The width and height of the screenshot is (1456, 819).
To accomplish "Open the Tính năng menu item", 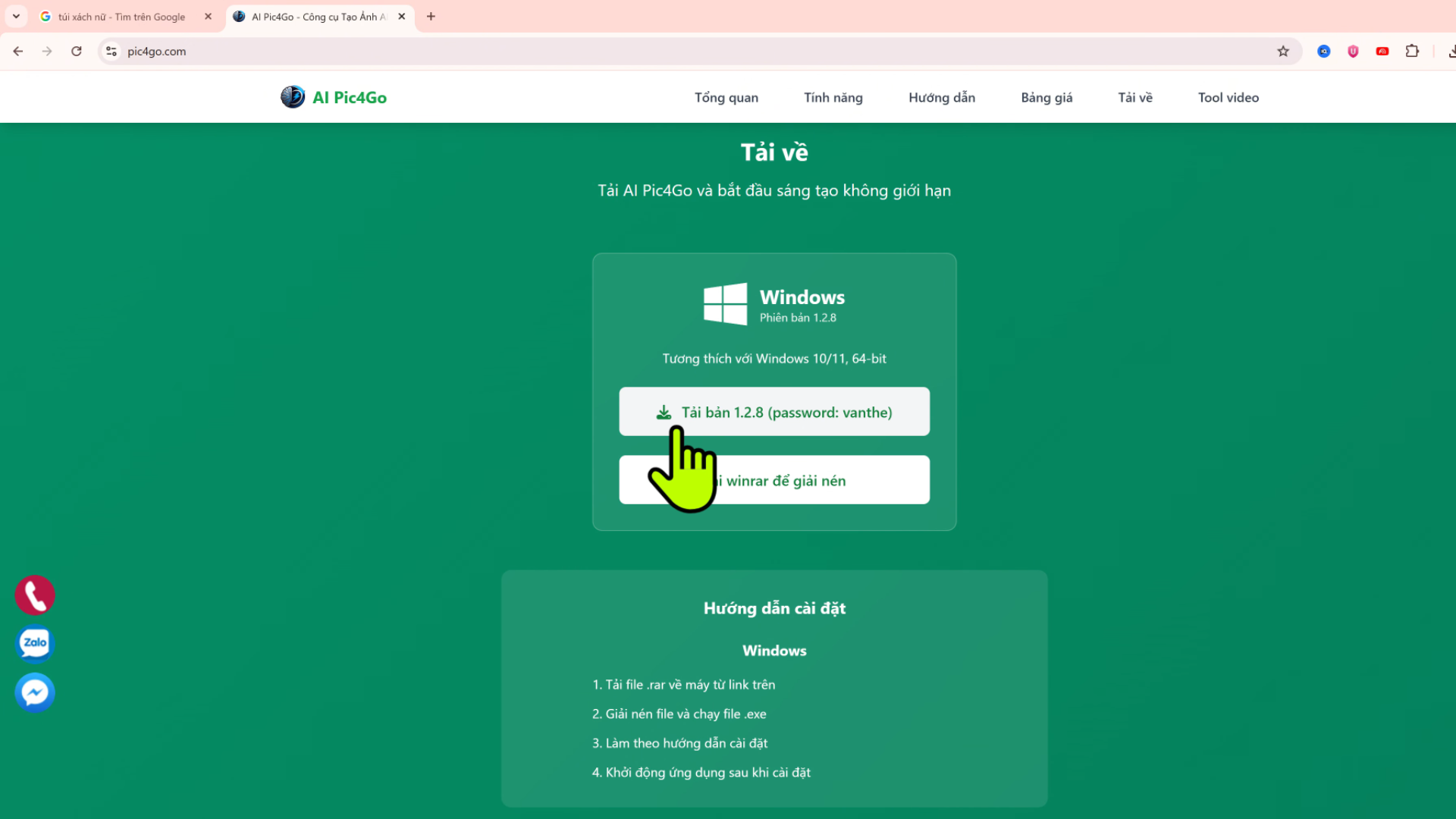I will [833, 98].
